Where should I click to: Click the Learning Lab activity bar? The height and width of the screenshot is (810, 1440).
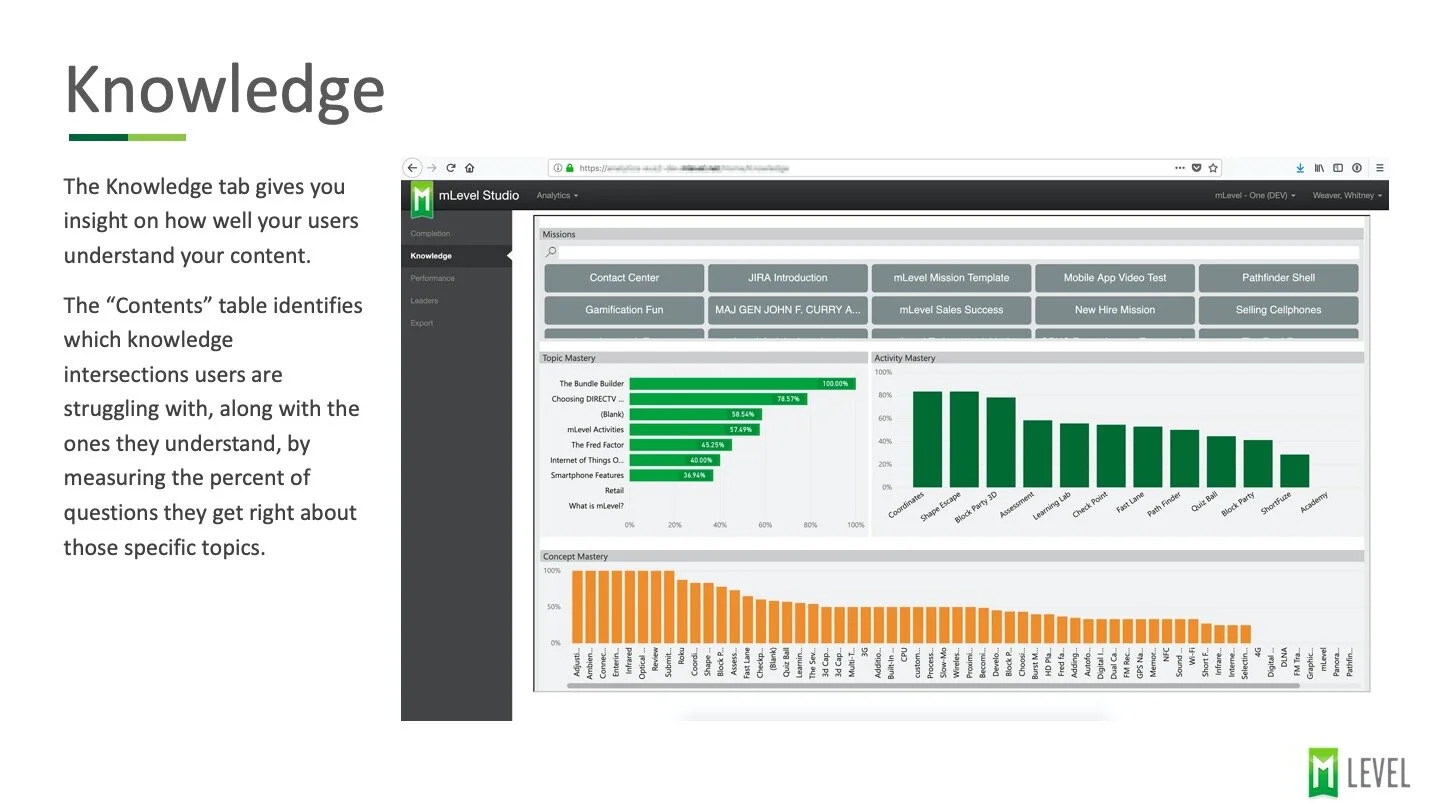click(x=1074, y=455)
